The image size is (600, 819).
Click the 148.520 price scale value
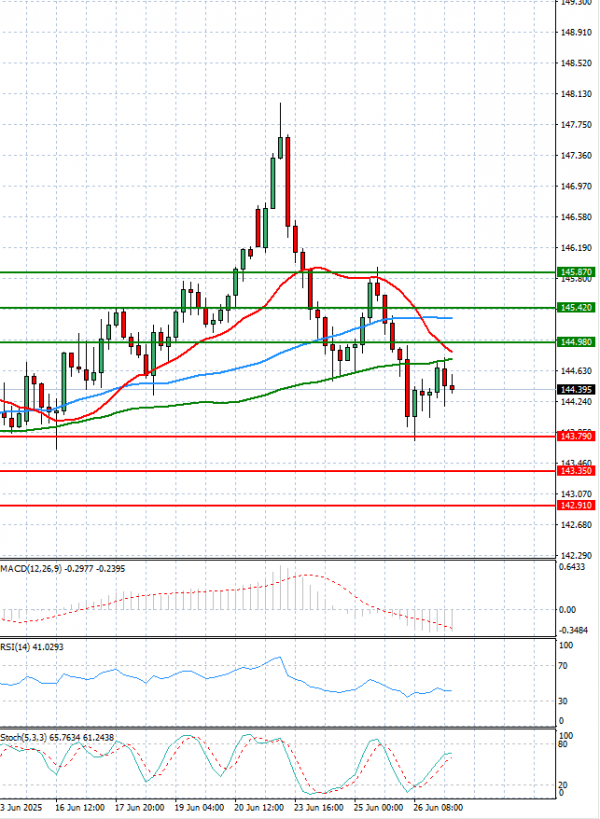point(576,63)
